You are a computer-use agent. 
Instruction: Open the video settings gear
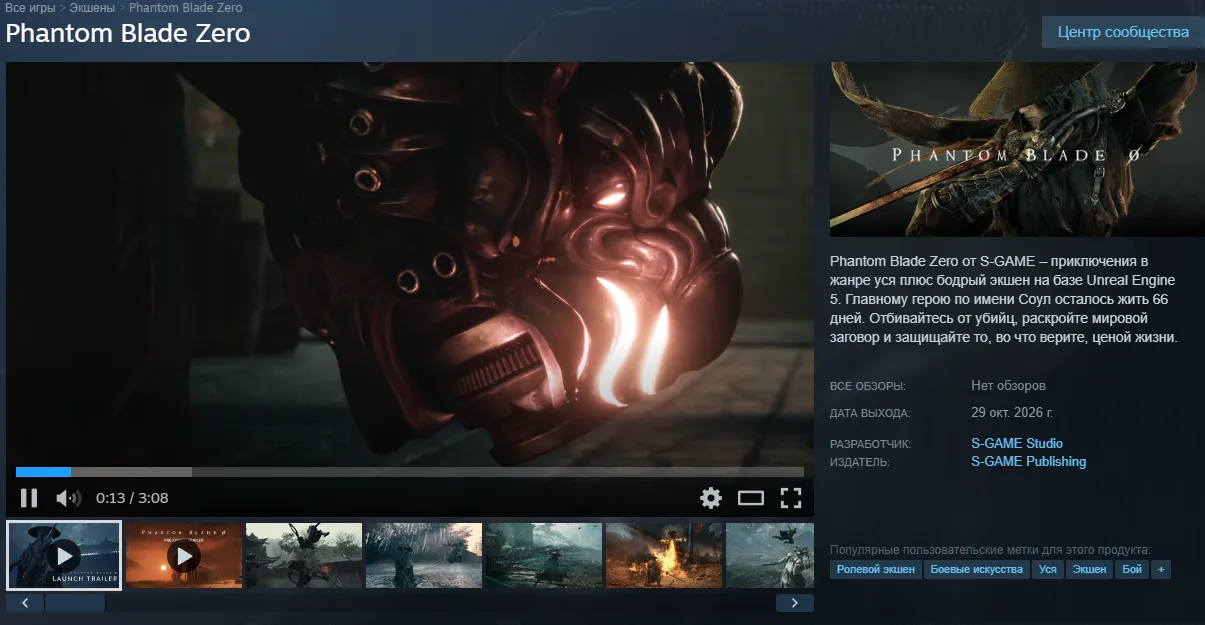(711, 497)
